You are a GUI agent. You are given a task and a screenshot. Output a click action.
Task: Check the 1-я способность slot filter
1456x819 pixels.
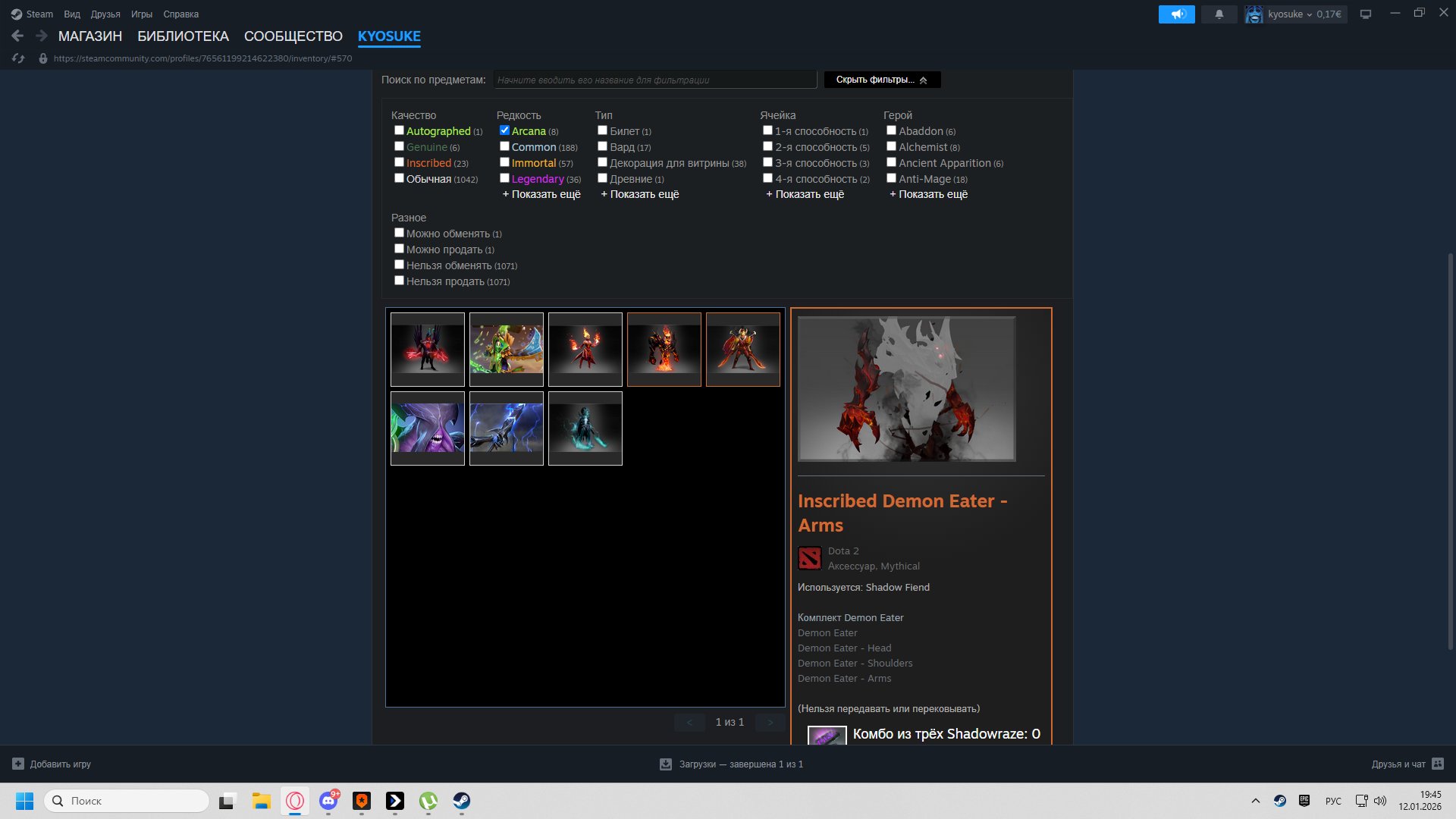pos(767,130)
